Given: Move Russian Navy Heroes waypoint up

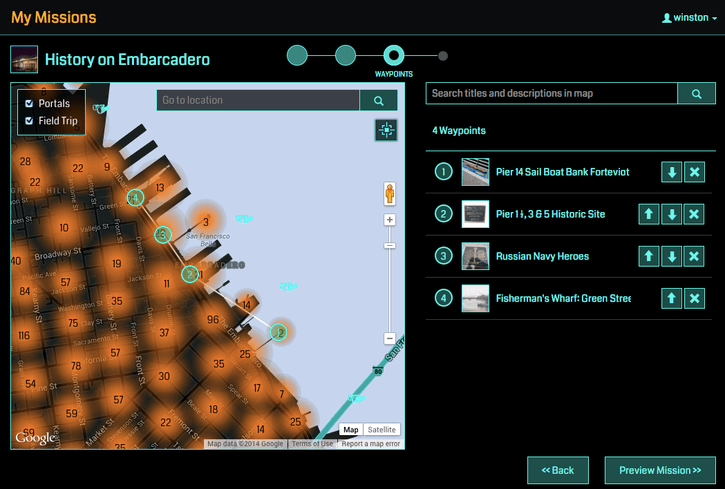Looking at the screenshot, I should click(x=648, y=256).
